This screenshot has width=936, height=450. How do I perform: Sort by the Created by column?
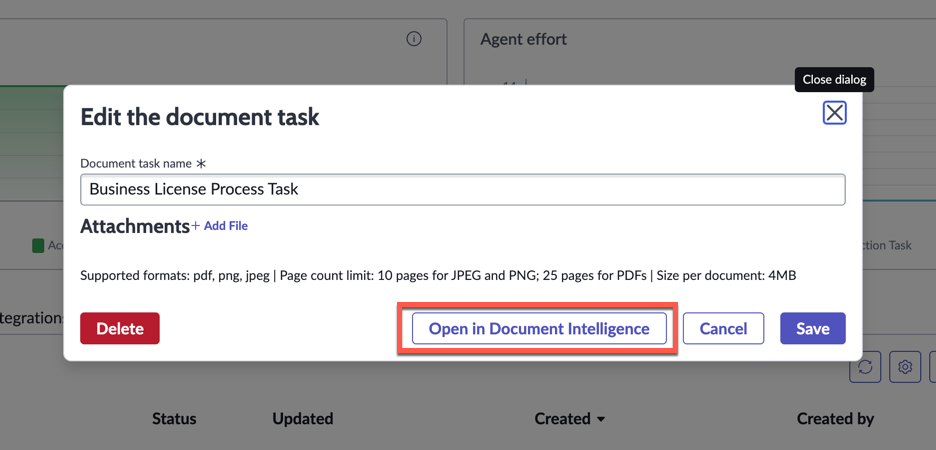click(x=835, y=418)
